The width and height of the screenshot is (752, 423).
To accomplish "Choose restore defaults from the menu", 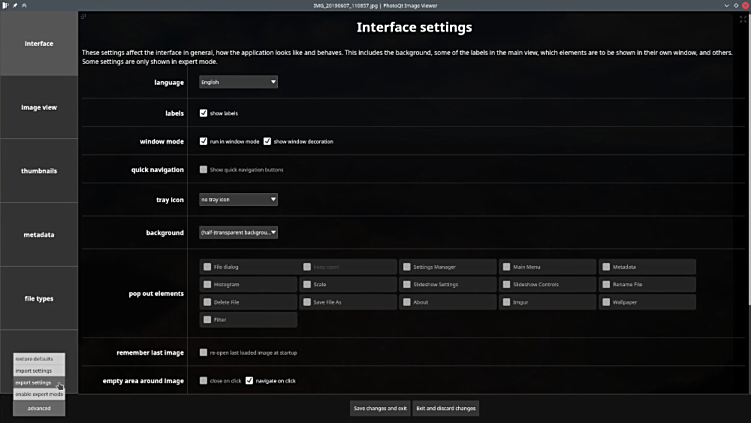I will (34, 358).
